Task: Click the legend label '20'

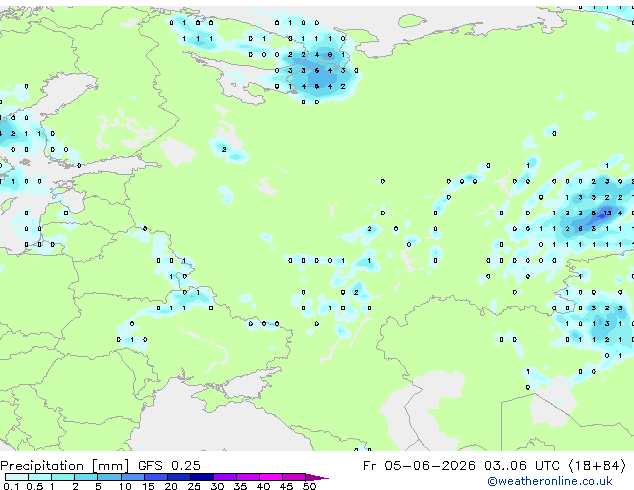Action: 171,486
